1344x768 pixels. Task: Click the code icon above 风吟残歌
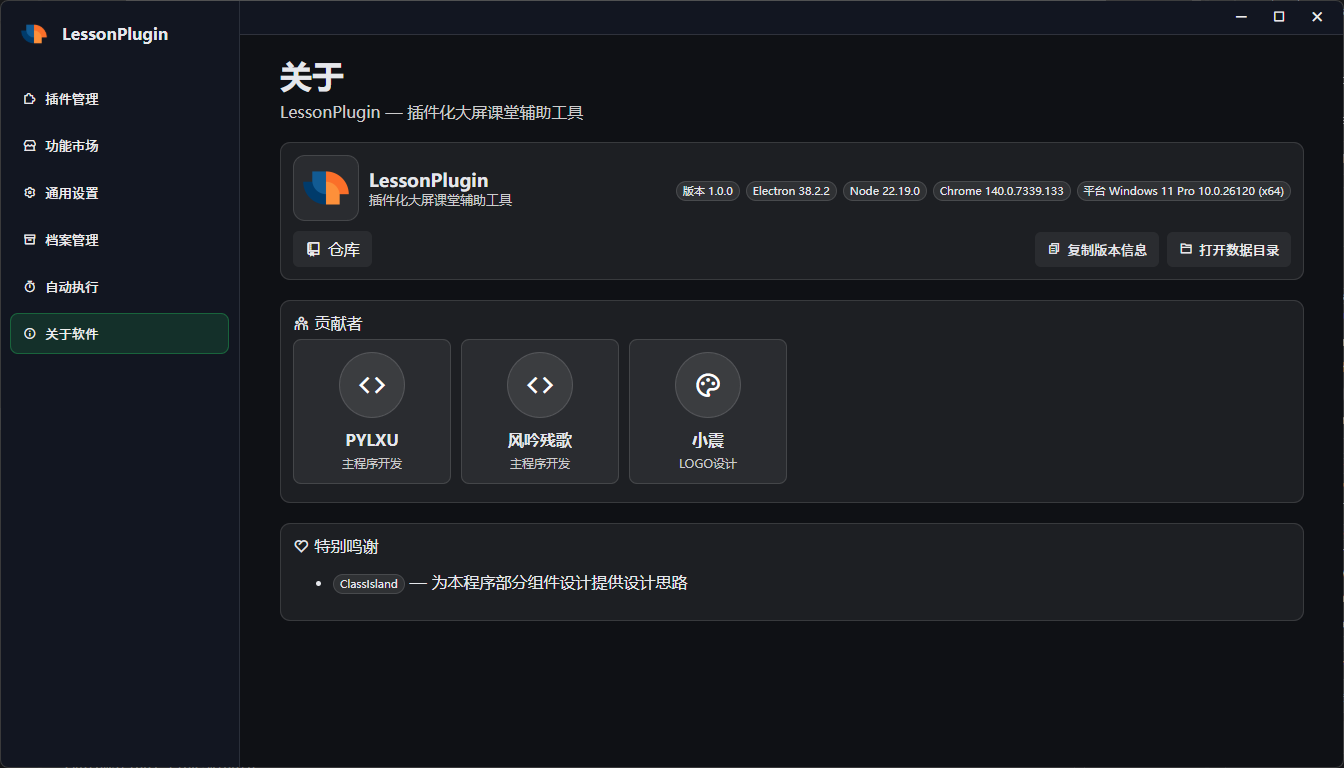pyautogui.click(x=540, y=385)
